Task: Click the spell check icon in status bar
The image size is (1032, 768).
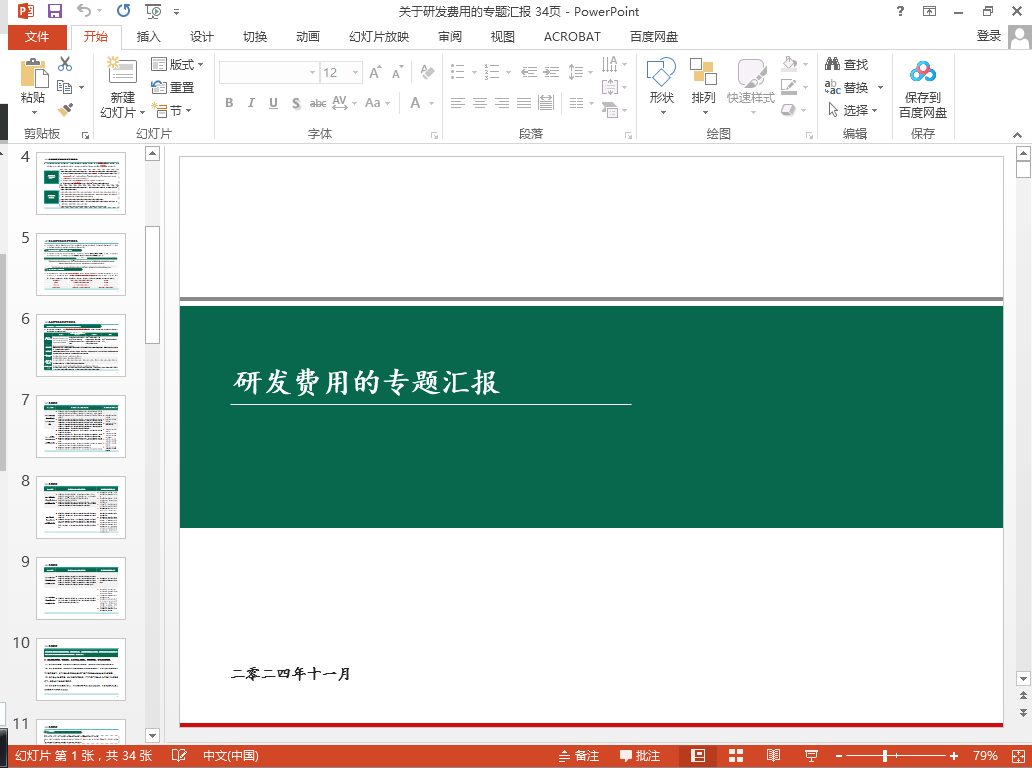Action: click(179, 755)
